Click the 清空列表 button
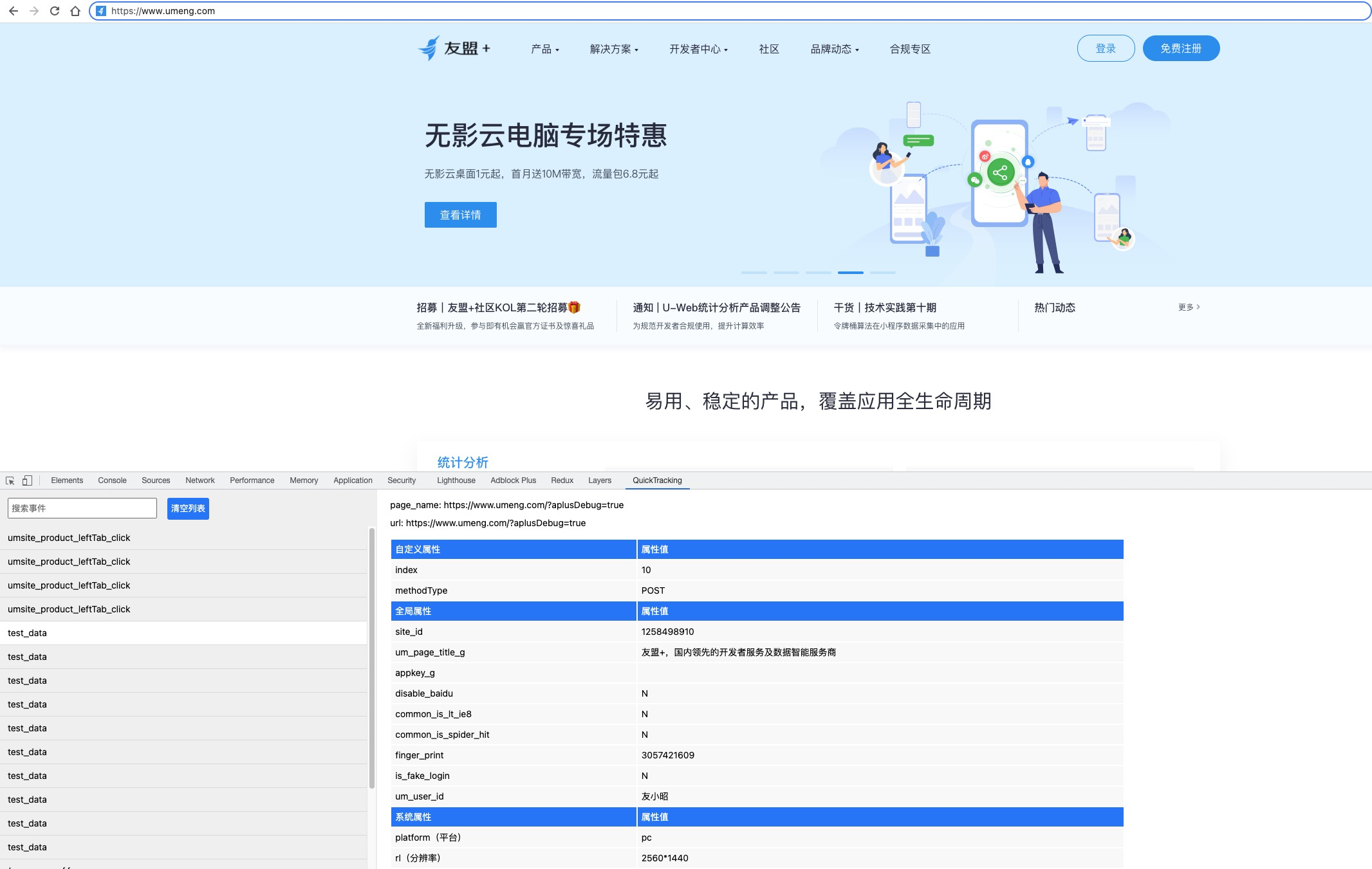 [x=188, y=508]
